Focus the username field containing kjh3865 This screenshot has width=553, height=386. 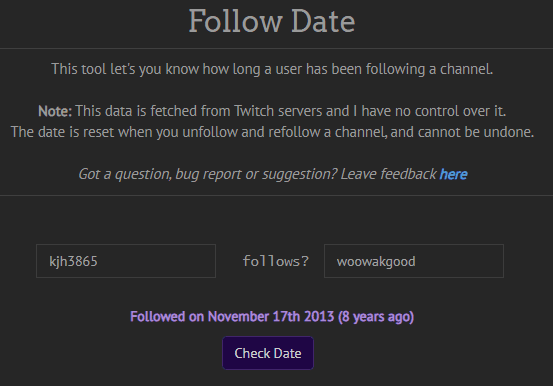126,261
